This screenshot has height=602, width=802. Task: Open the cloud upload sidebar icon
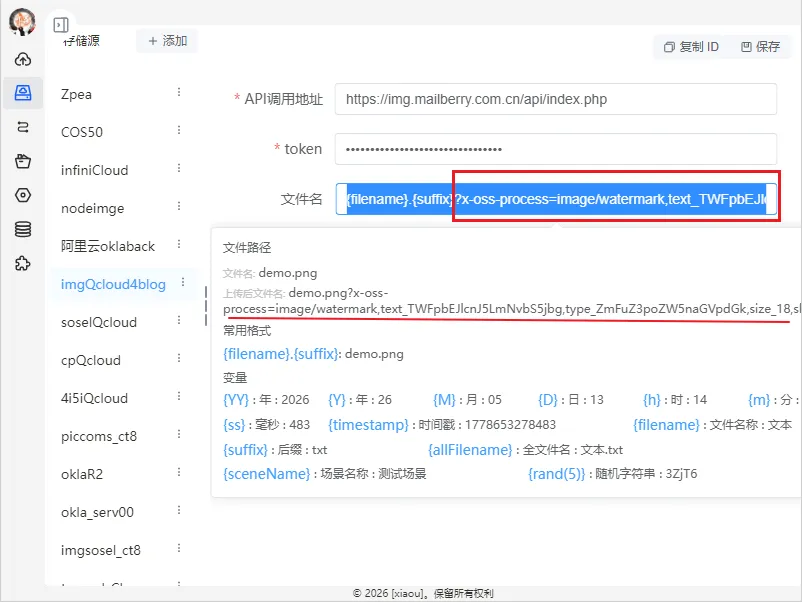pos(23,59)
